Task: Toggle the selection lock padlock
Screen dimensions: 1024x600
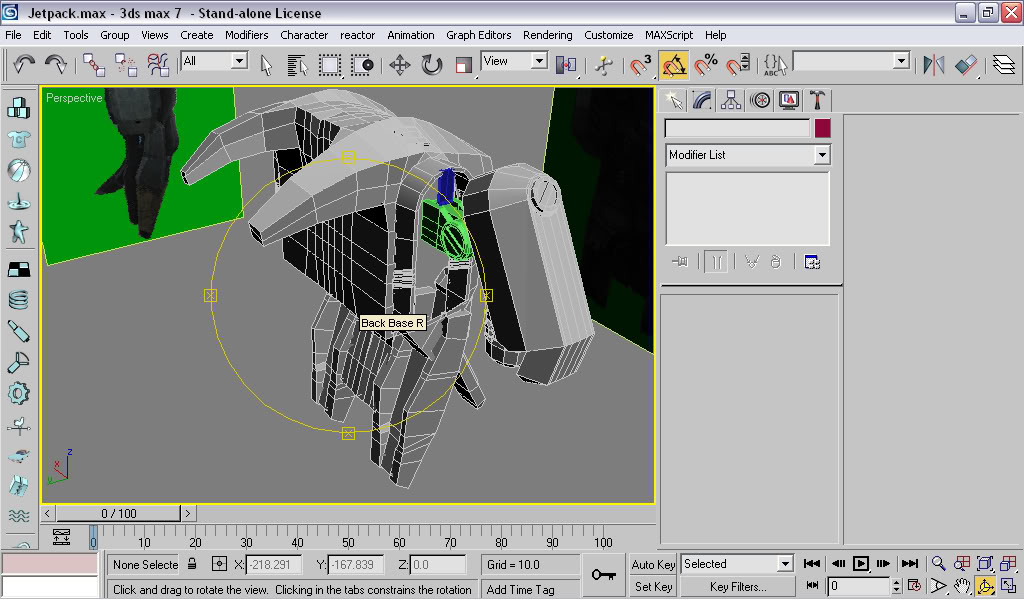Action: coord(192,564)
